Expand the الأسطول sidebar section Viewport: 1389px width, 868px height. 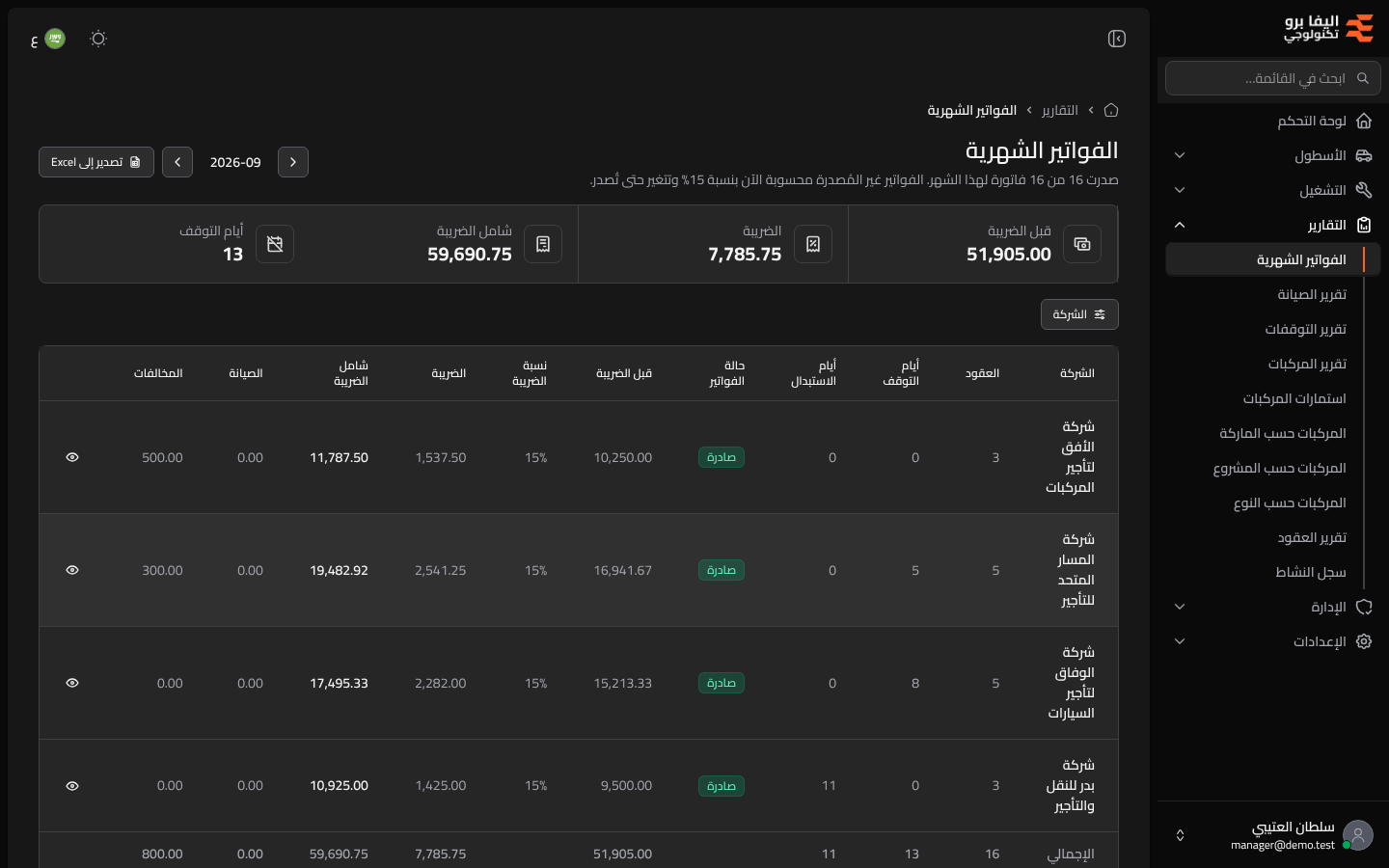pos(1273,155)
